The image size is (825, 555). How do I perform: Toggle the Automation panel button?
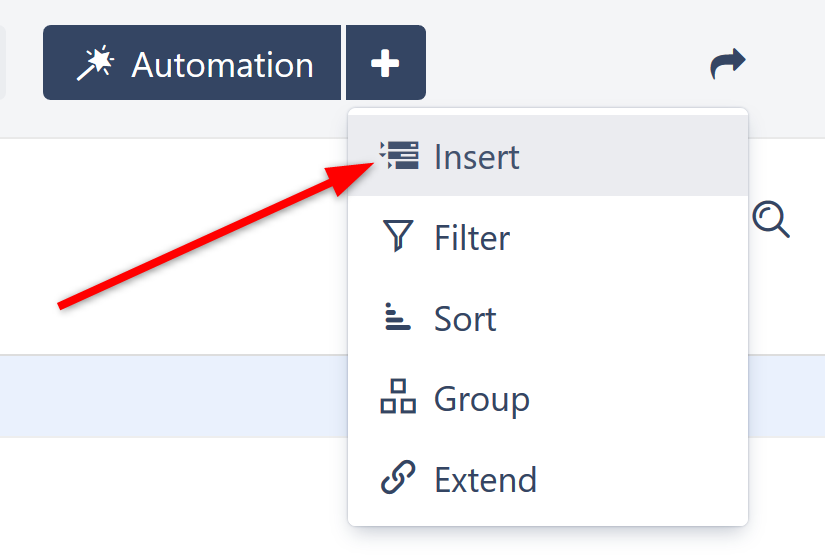coord(192,64)
